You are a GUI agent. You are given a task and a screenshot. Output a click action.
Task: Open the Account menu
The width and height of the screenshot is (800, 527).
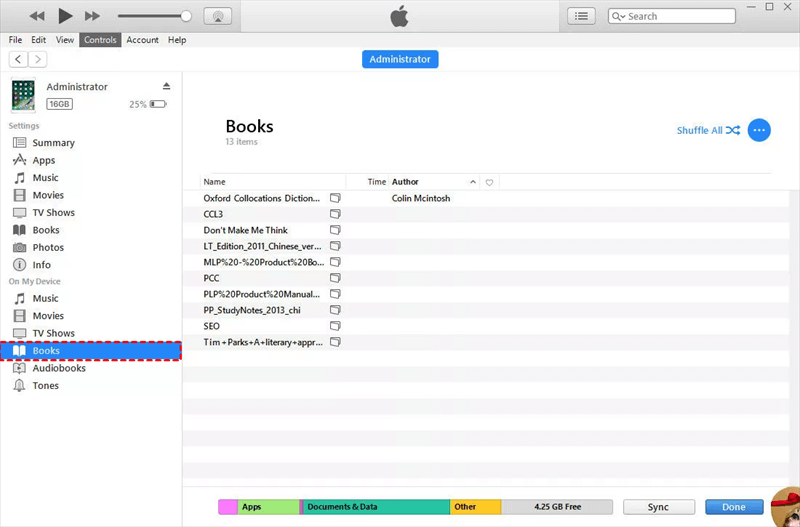[142, 40]
